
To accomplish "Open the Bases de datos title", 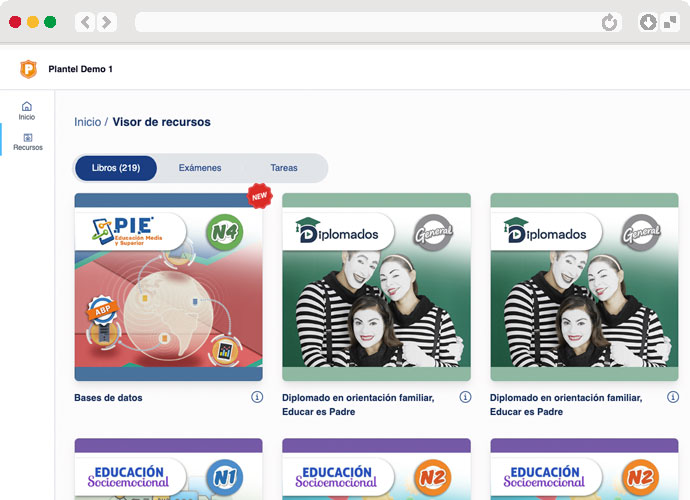I will [108, 398].
